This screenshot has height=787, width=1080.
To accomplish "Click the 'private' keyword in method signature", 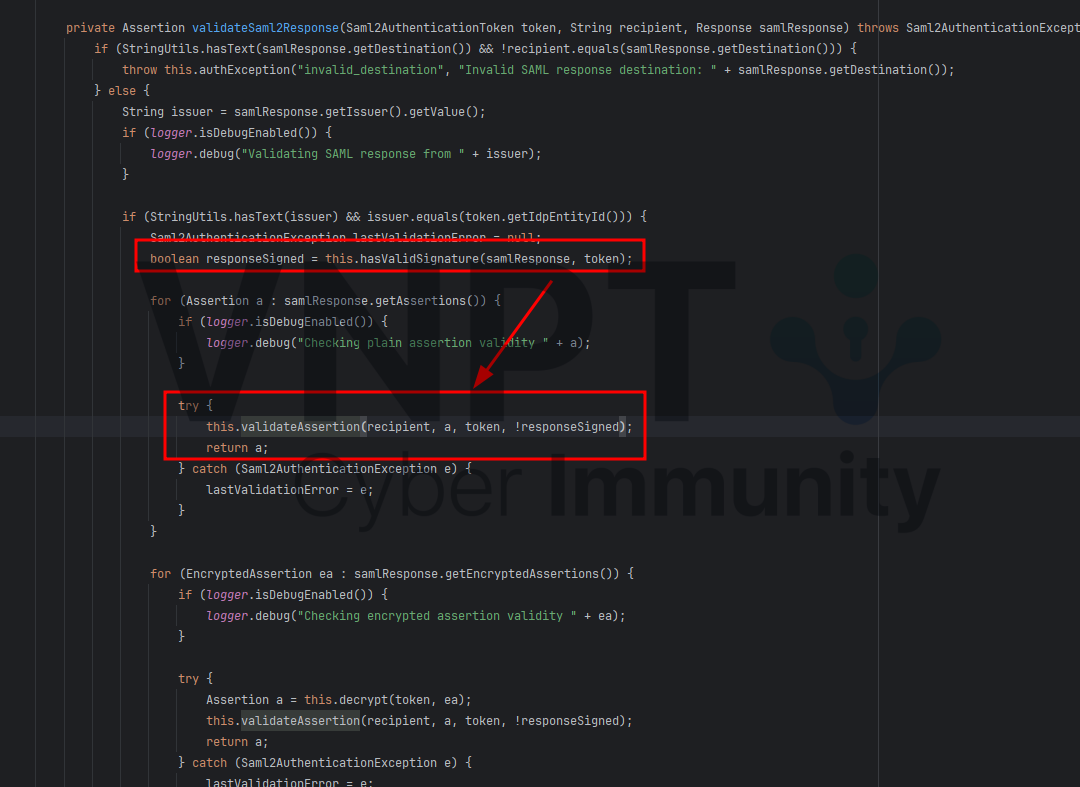I will click(x=90, y=28).
